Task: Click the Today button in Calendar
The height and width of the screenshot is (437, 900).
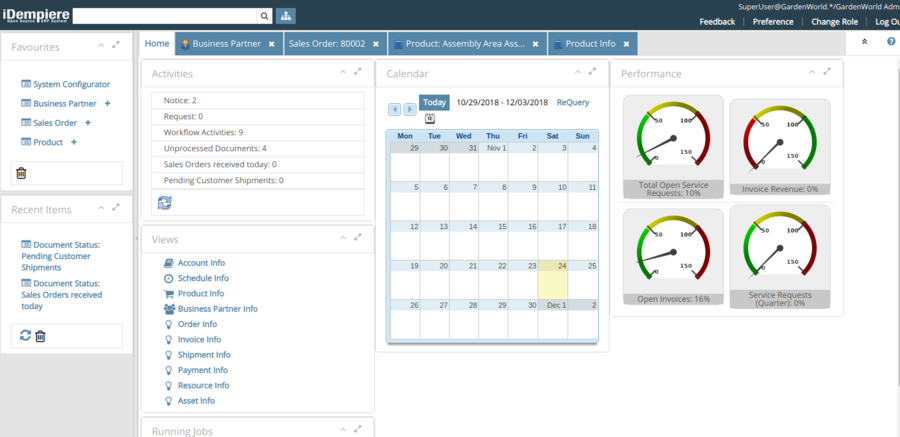Action: pyautogui.click(x=434, y=102)
